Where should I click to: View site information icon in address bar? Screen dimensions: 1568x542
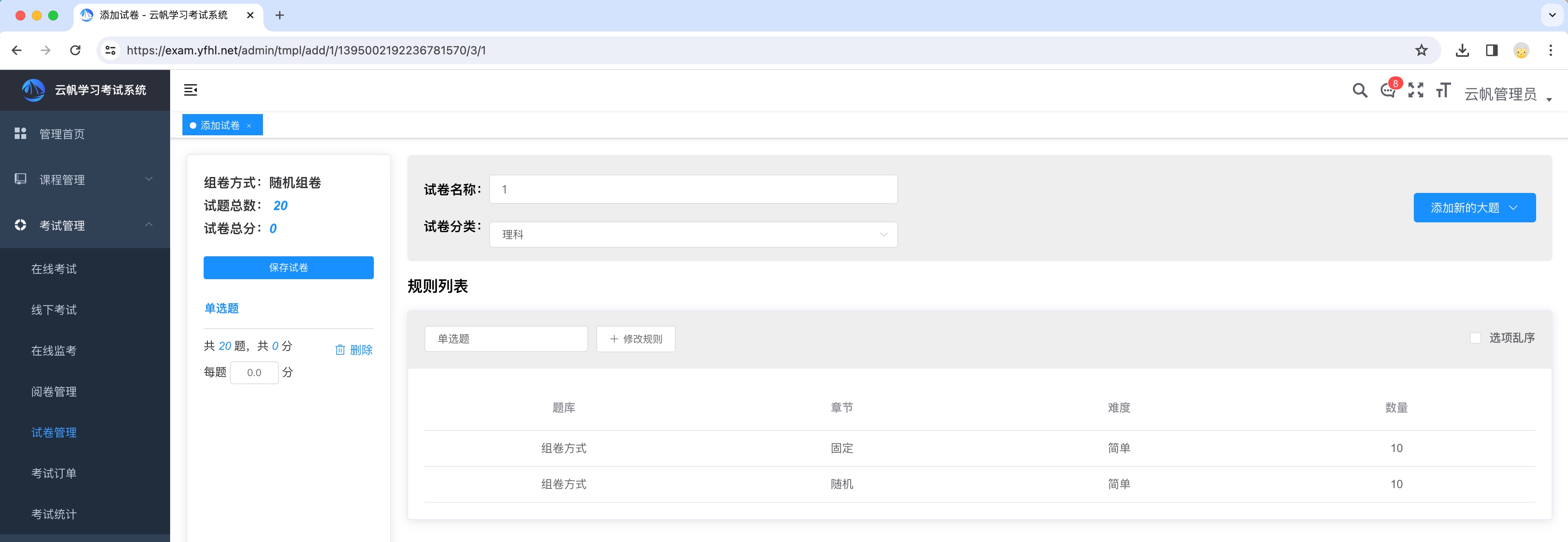click(x=111, y=50)
